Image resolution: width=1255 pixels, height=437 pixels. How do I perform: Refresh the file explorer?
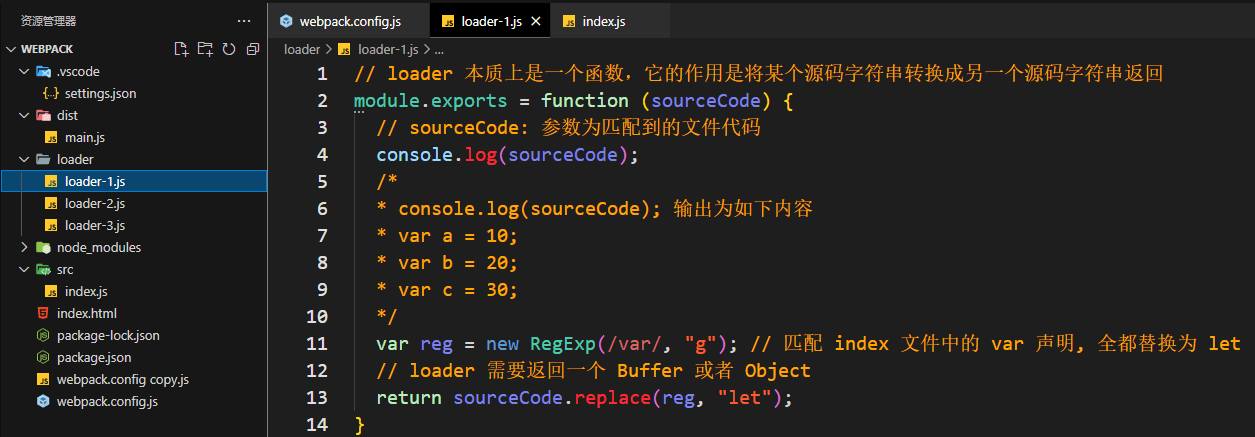(229, 49)
